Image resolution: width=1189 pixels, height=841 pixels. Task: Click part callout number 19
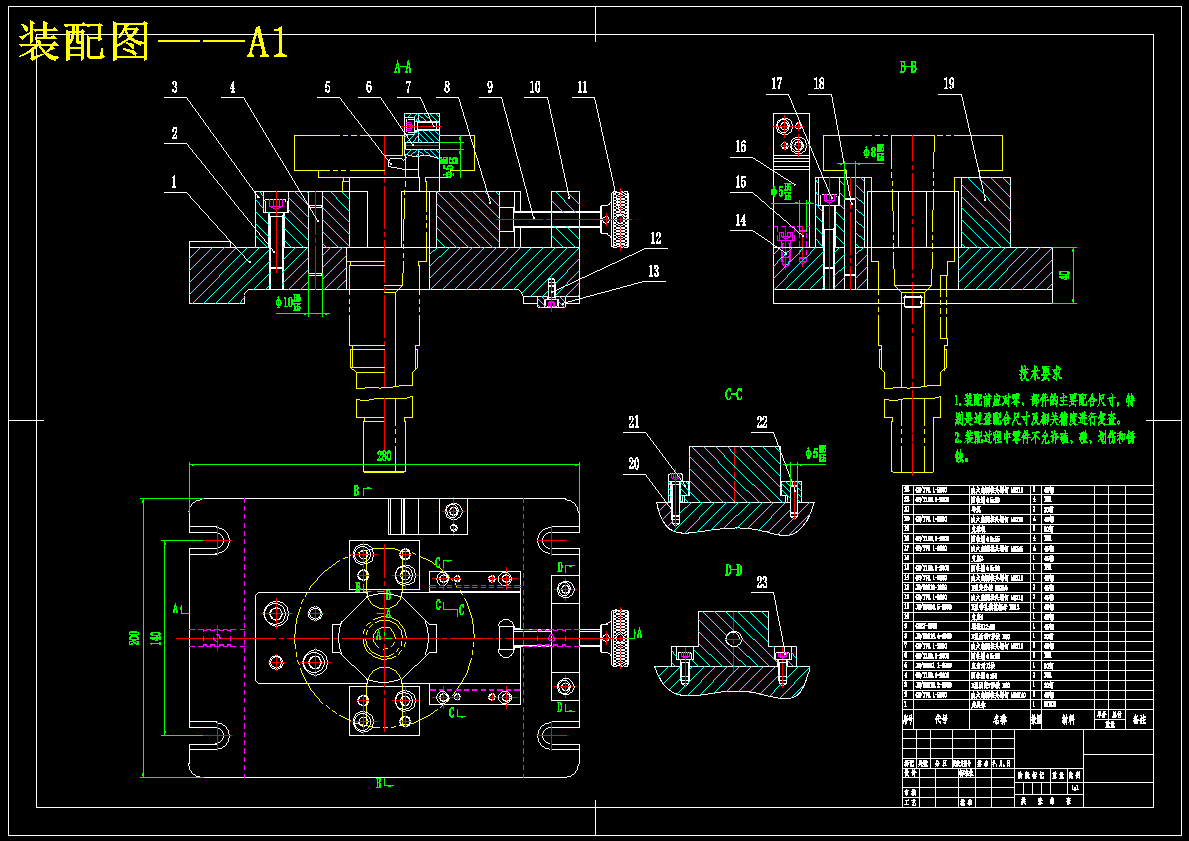[x=949, y=83]
